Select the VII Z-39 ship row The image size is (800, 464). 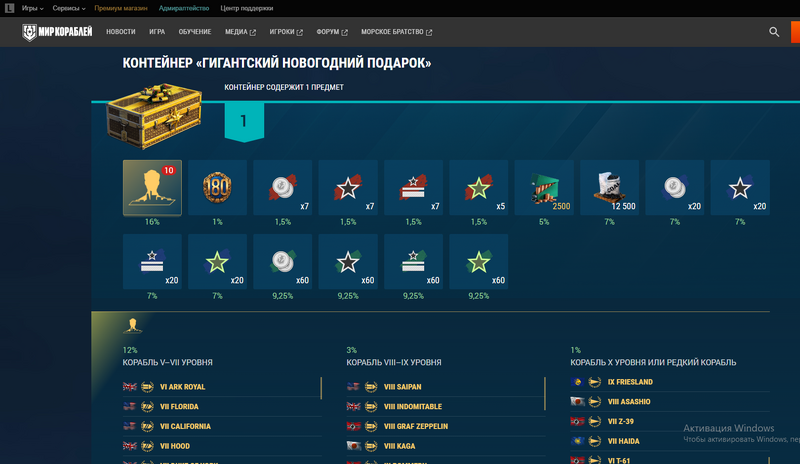669,422
